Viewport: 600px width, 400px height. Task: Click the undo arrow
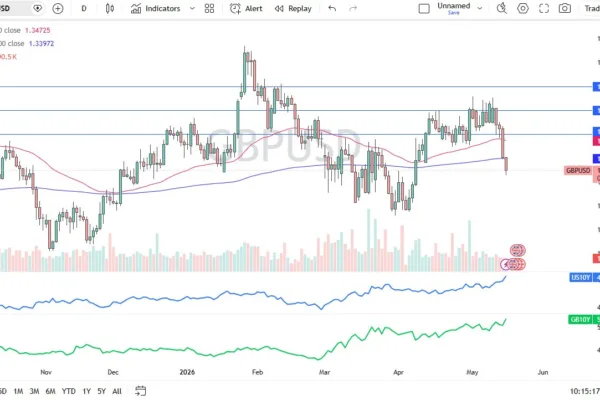pyautogui.click(x=332, y=8)
